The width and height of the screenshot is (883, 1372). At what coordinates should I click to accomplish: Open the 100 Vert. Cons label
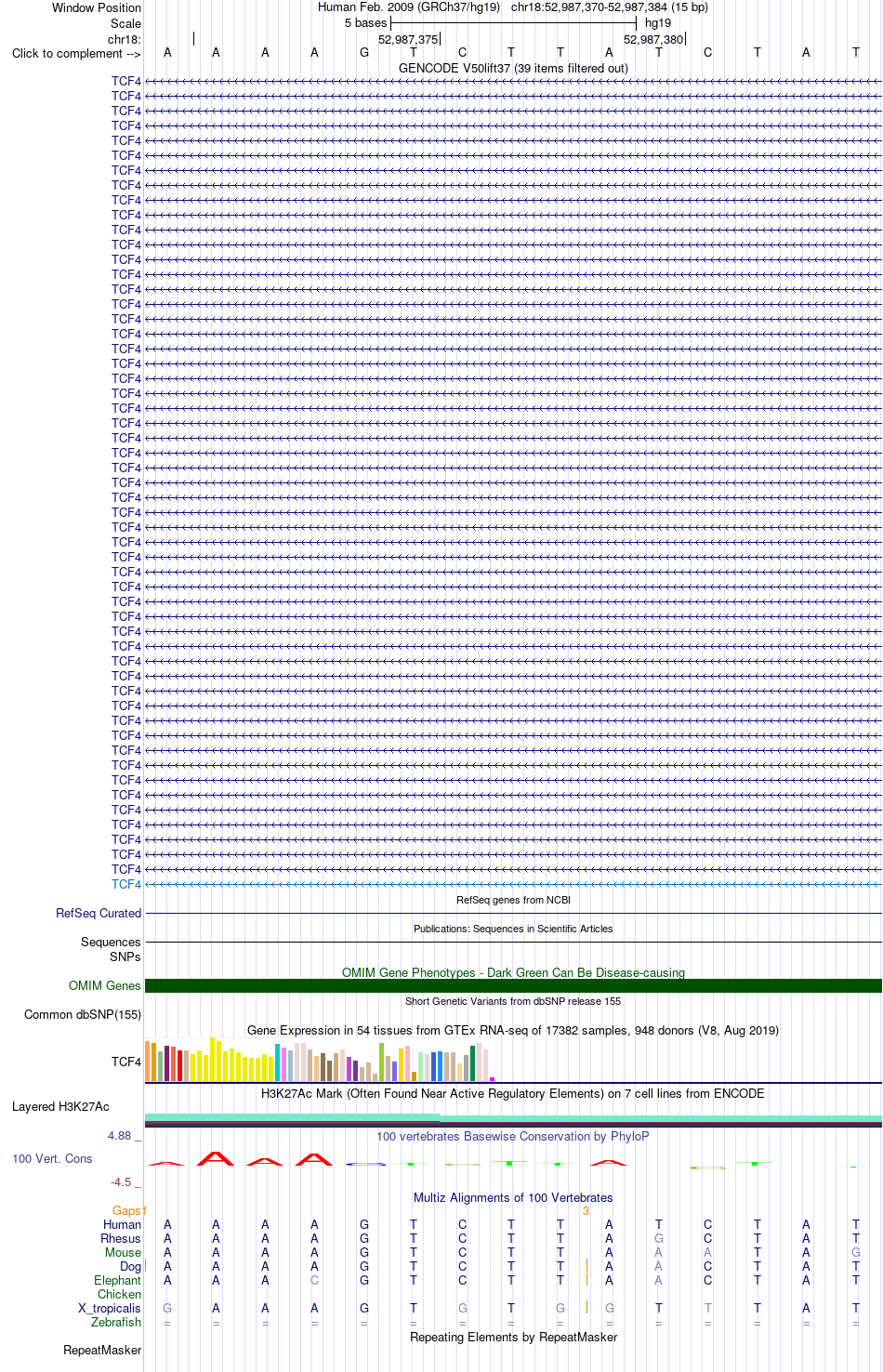52,1158
